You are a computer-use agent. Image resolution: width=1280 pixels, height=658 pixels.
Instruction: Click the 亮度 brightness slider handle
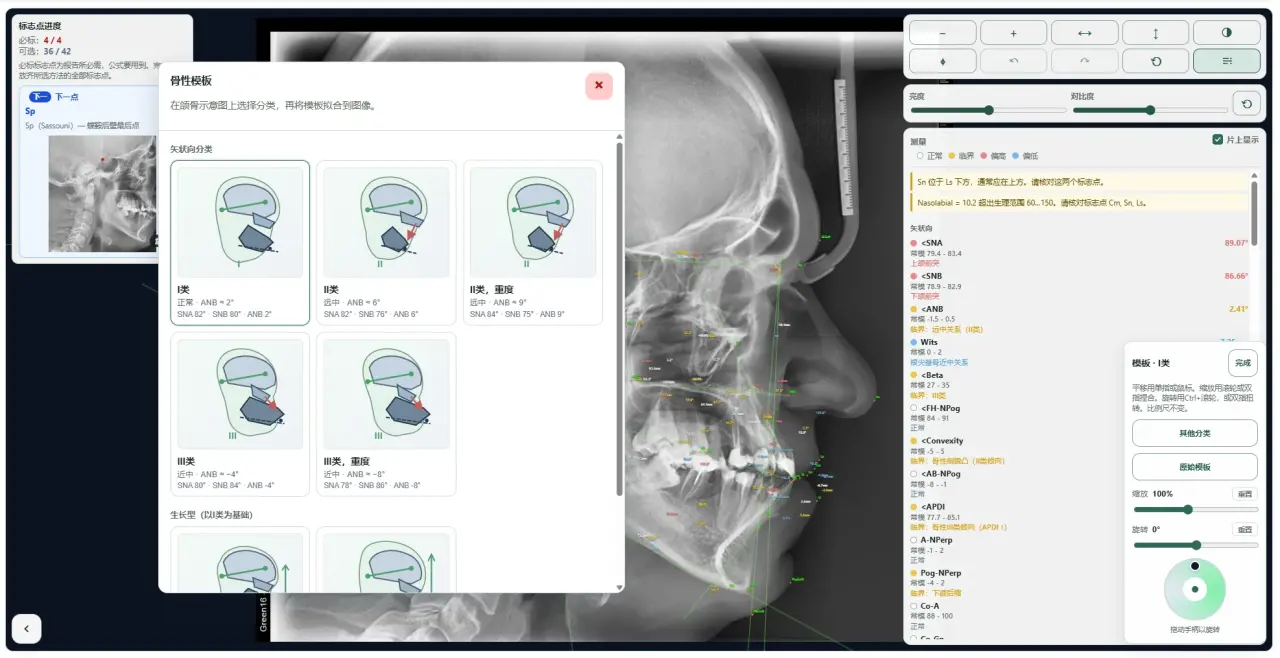(989, 110)
